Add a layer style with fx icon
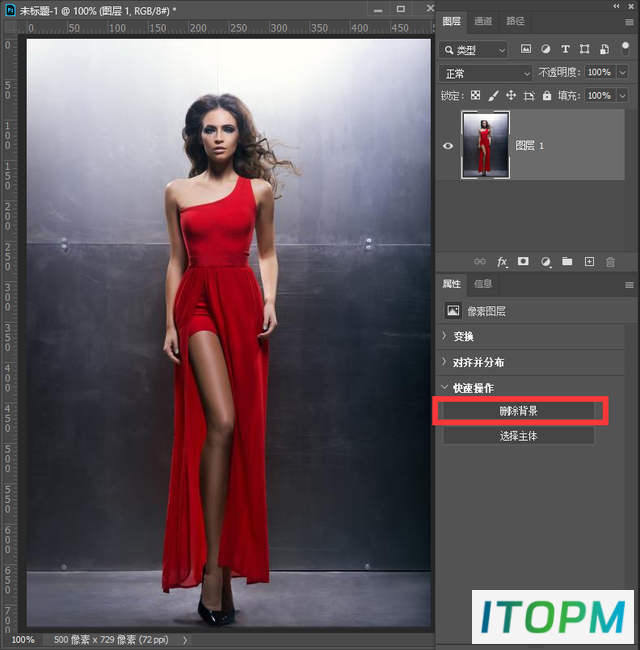The height and width of the screenshot is (650, 640). tap(502, 262)
